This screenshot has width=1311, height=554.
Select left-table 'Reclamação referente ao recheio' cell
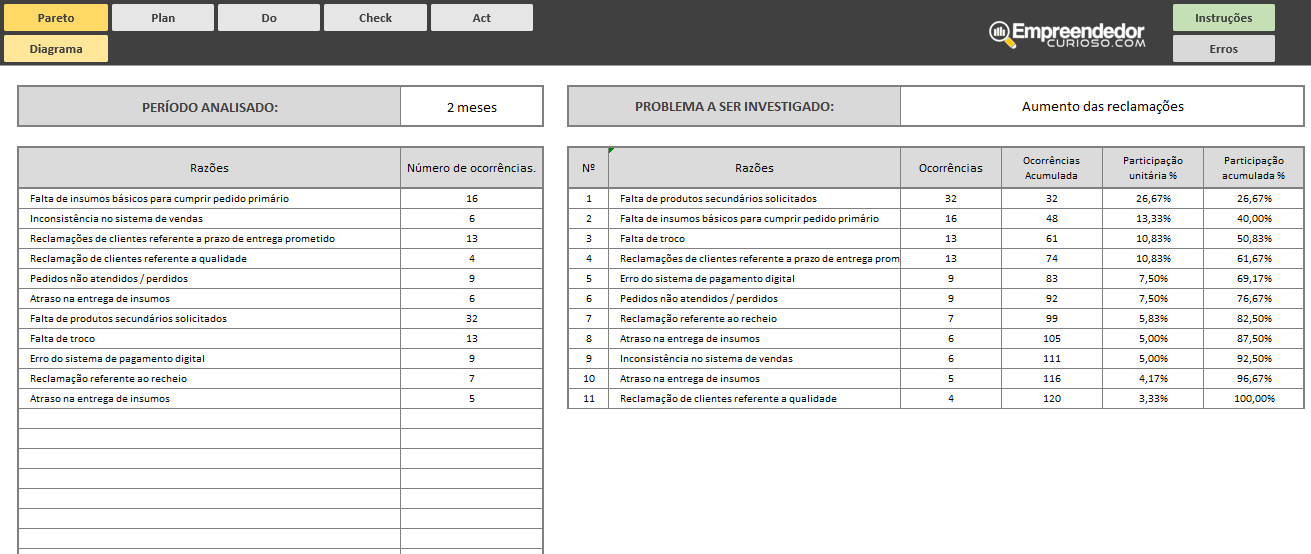point(210,378)
